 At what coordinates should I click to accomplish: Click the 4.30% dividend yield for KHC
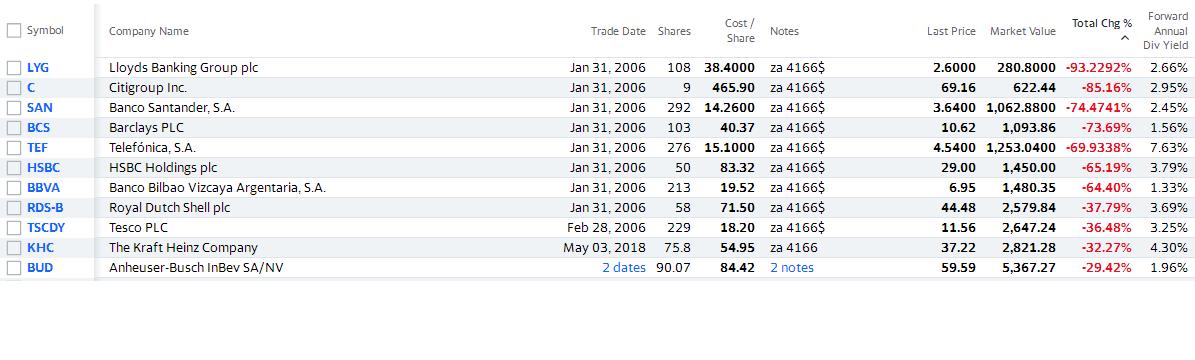(1169, 248)
